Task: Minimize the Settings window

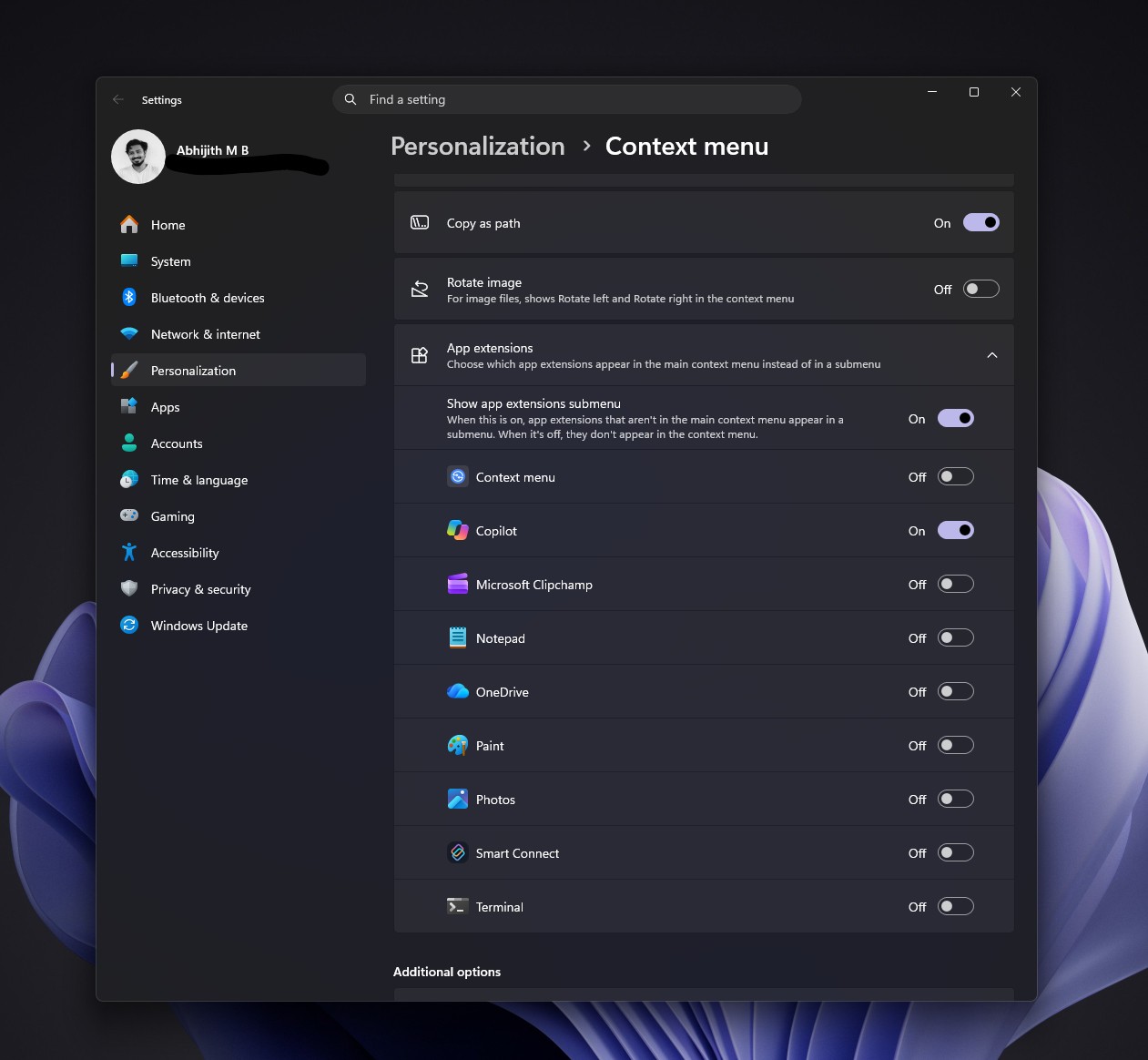Action: point(932,92)
